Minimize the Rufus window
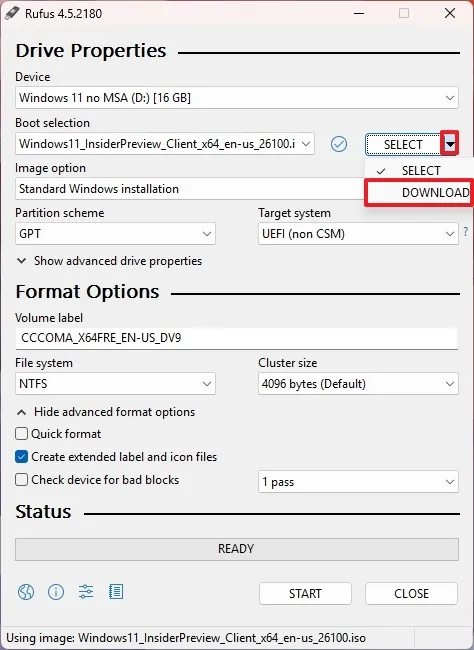474x650 pixels. [359, 13]
